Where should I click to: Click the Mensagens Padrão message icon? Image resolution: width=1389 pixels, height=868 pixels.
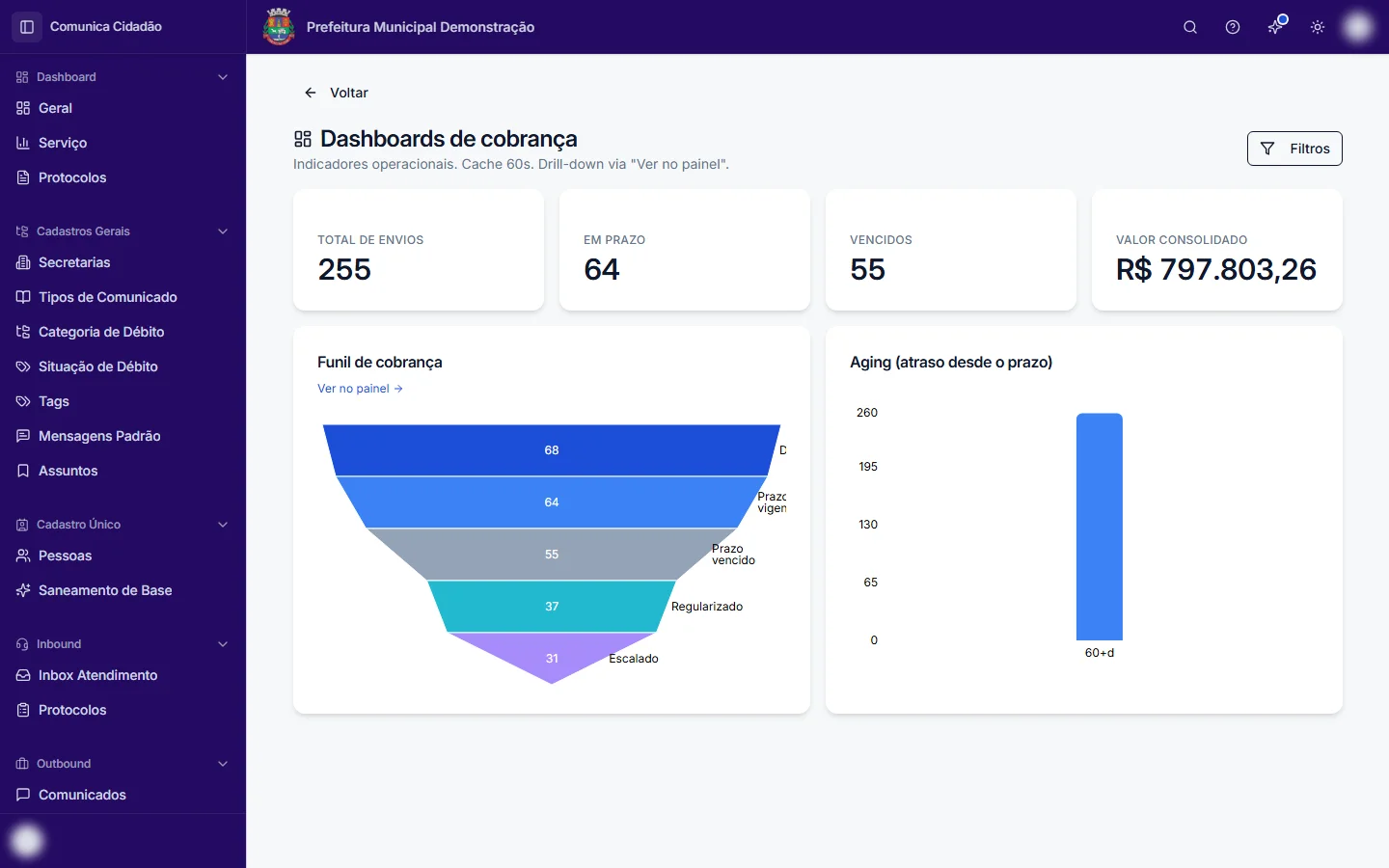23,436
